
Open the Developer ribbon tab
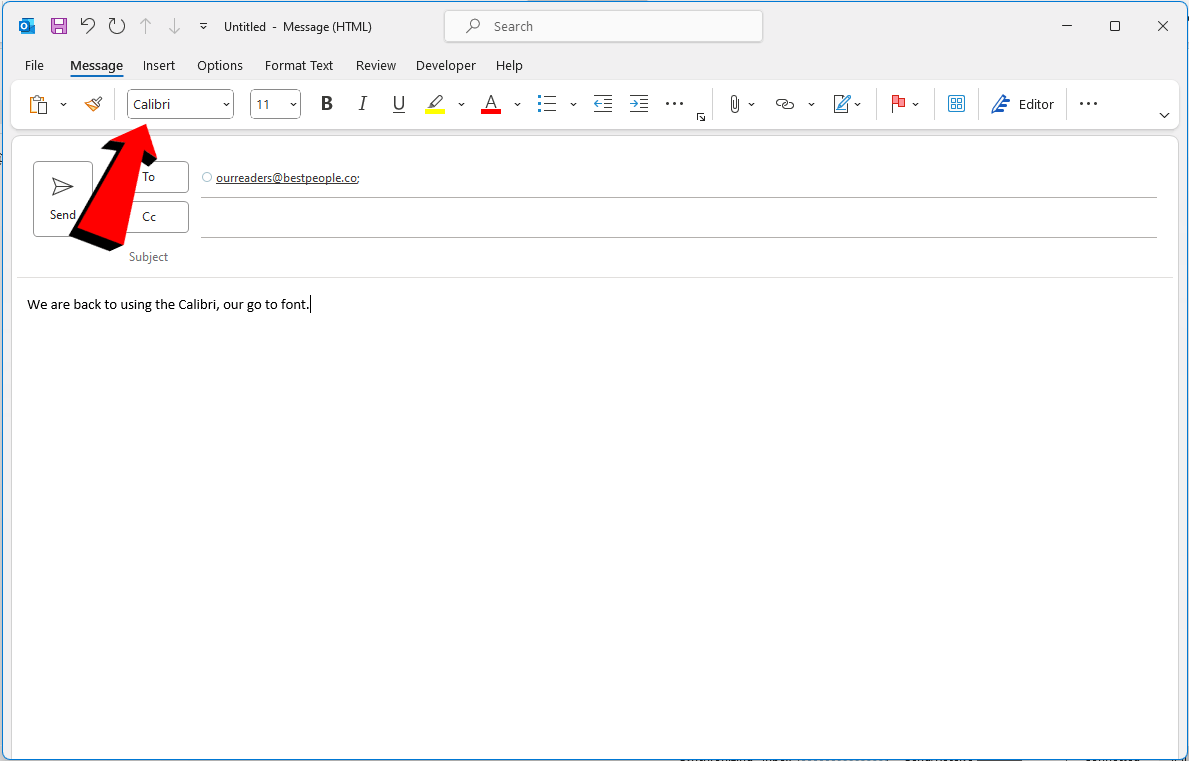tap(445, 65)
